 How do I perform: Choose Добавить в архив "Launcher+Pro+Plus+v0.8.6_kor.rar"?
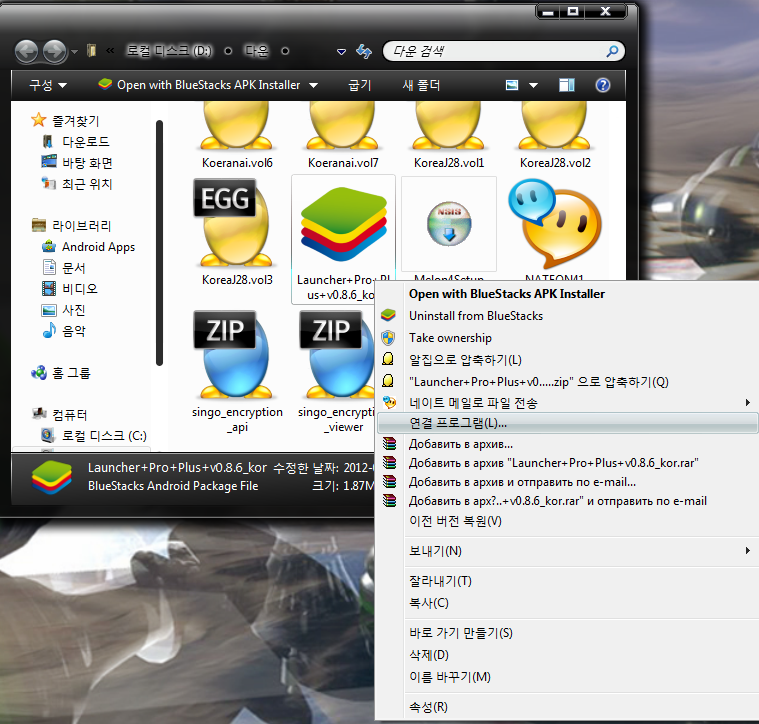coord(566,463)
